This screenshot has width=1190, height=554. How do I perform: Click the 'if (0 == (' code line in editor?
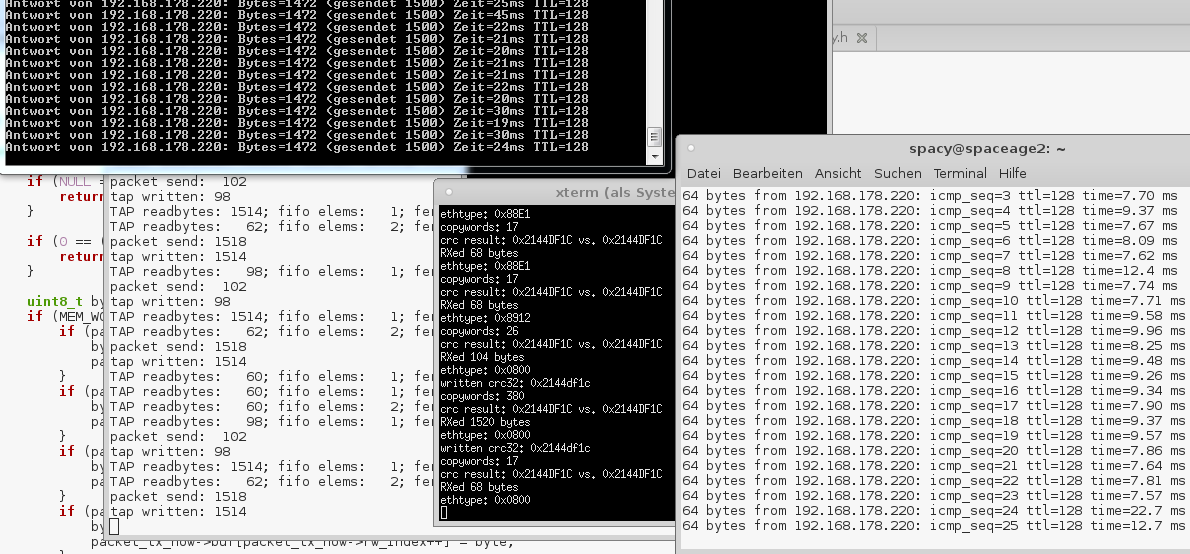(66, 241)
